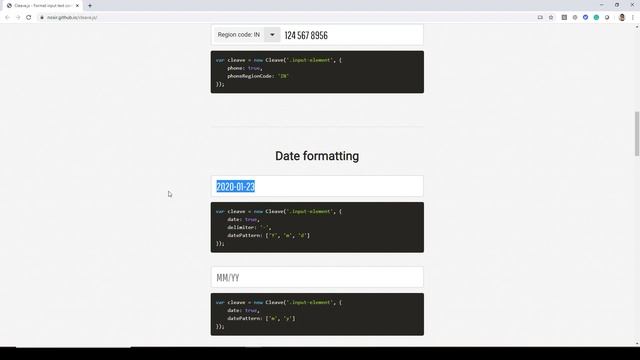Click the date input showing 2020-01-23

(x=317, y=187)
